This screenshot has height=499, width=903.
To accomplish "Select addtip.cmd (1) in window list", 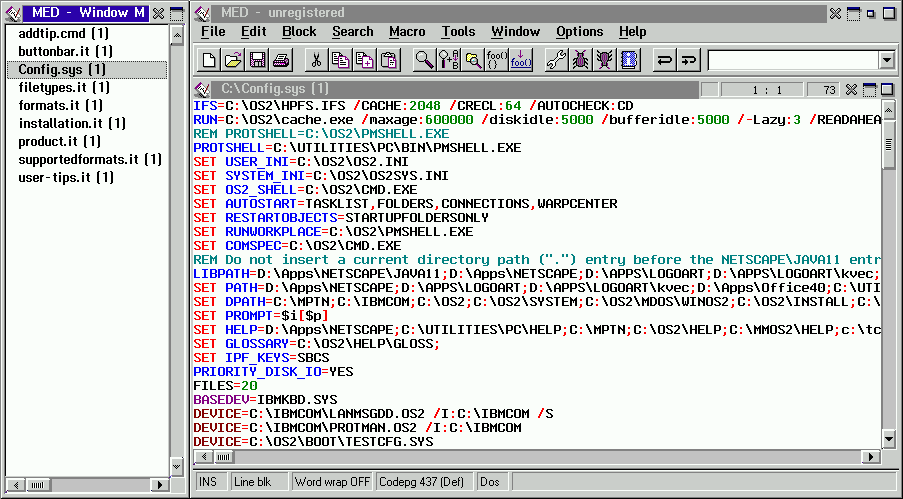I will coord(63,33).
